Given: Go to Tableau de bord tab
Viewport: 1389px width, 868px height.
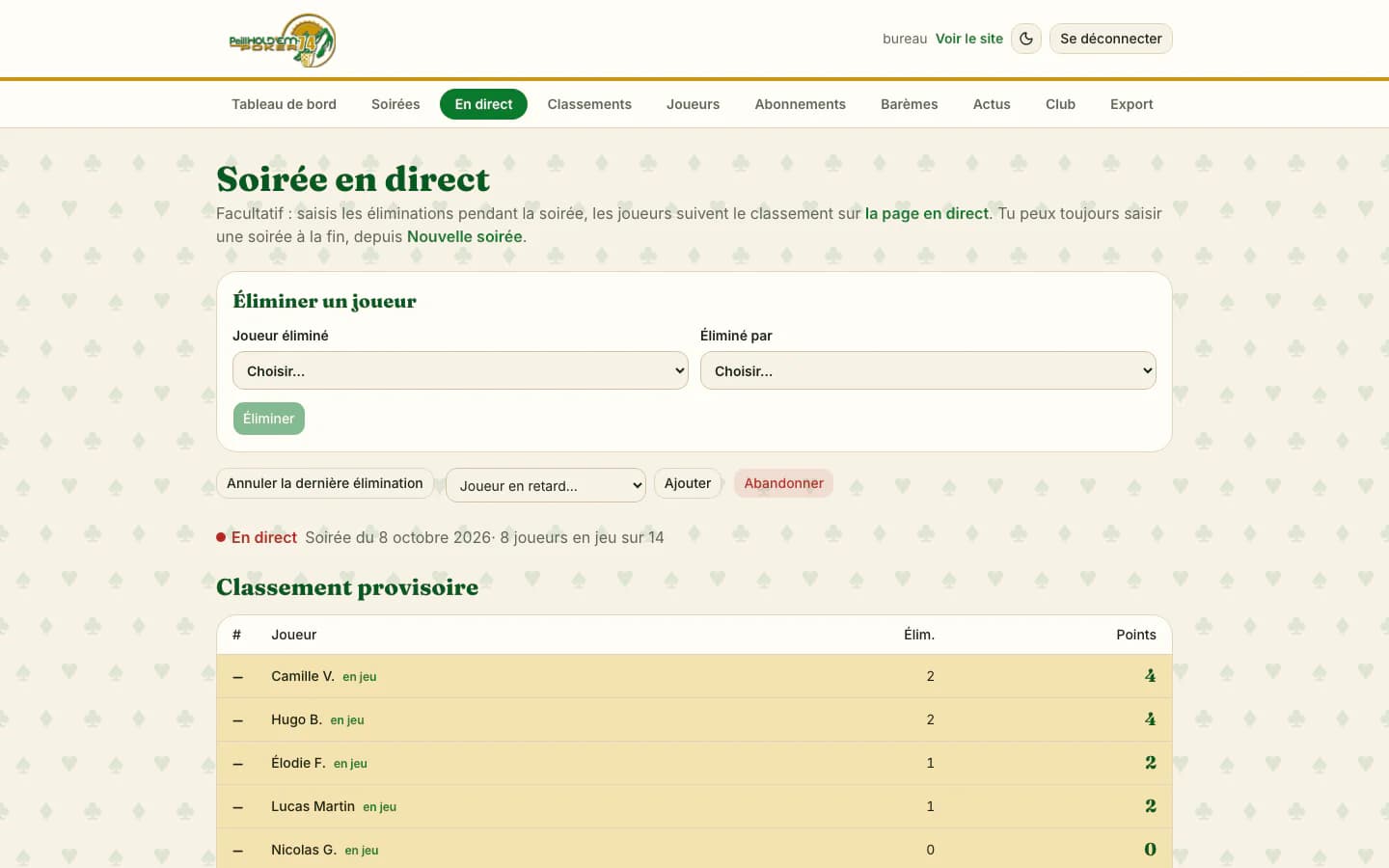Looking at the screenshot, I should (x=284, y=104).
